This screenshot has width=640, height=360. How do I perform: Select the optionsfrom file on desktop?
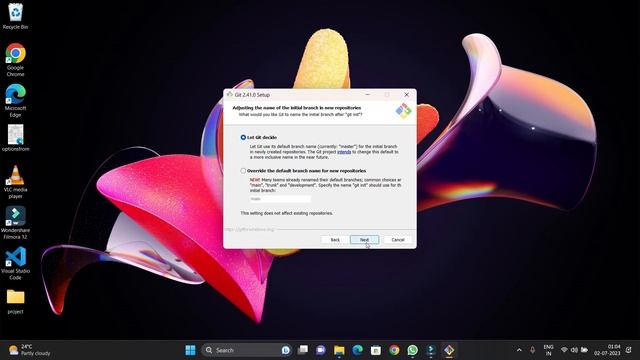click(x=16, y=138)
